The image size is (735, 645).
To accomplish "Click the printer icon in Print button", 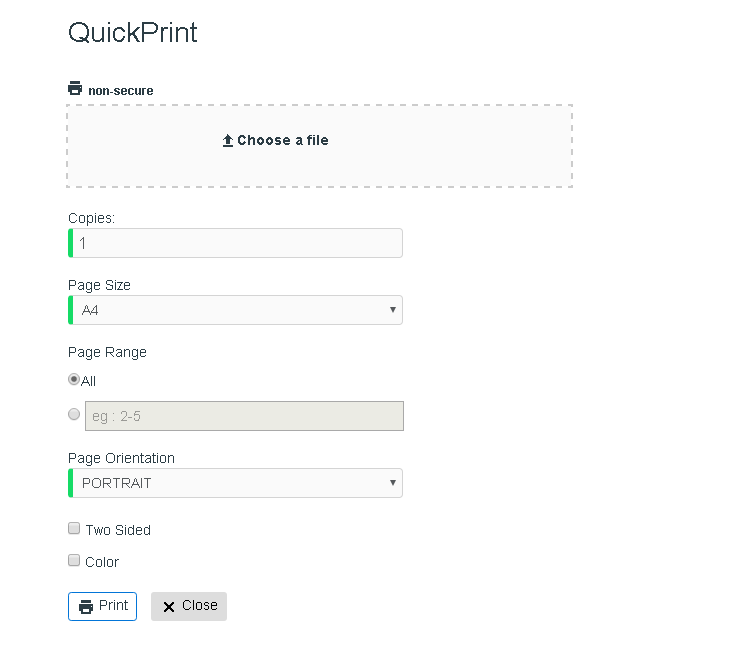I will [x=86, y=607].
